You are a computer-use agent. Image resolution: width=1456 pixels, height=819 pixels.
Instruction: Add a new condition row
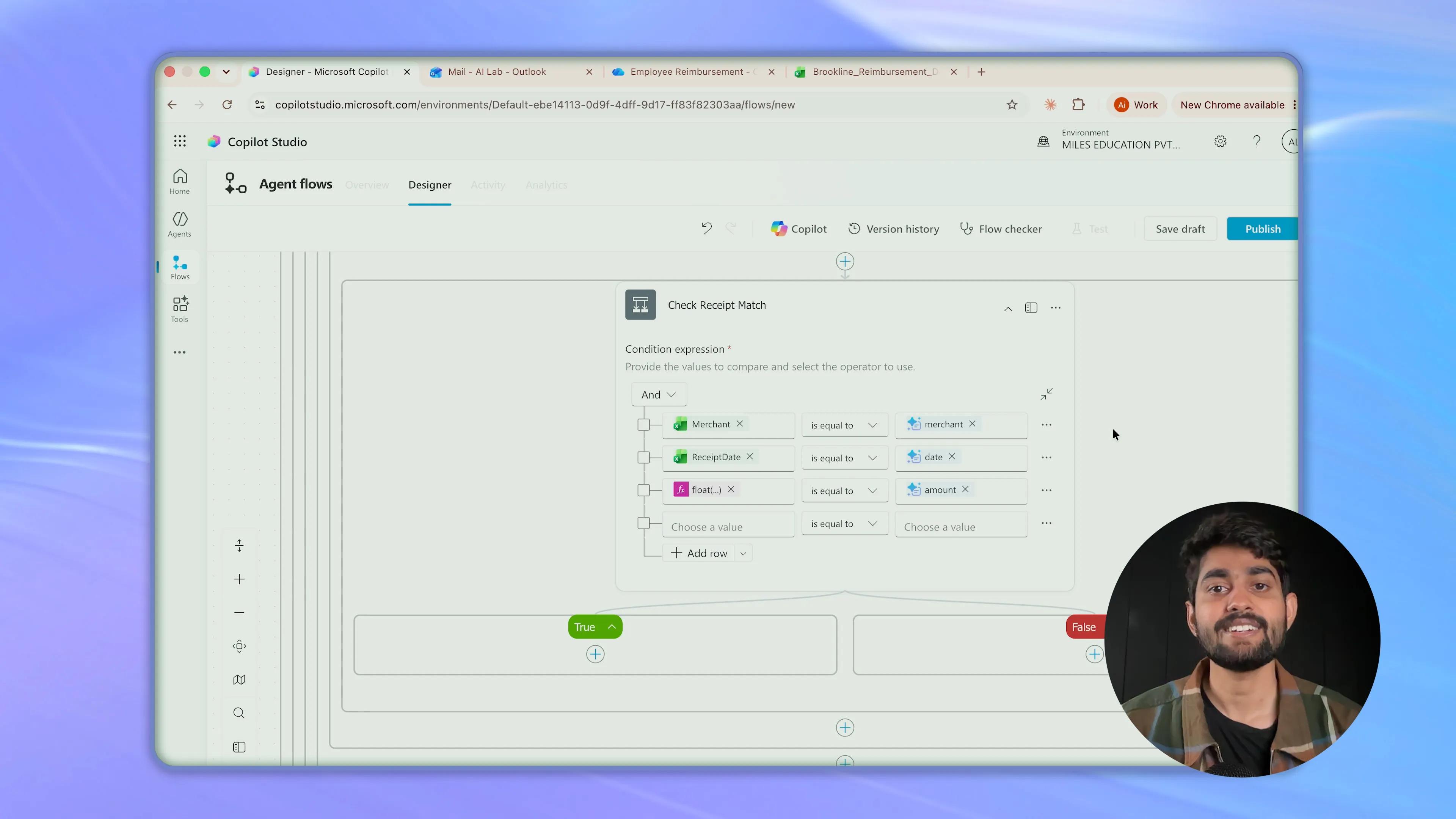(699, 553)
